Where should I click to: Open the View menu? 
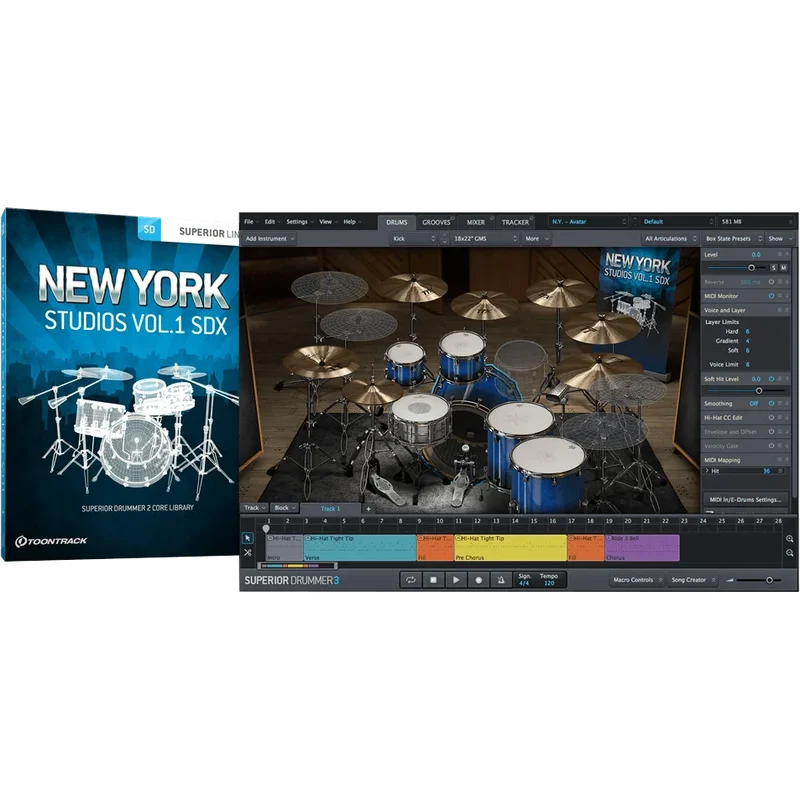[328, 222]
